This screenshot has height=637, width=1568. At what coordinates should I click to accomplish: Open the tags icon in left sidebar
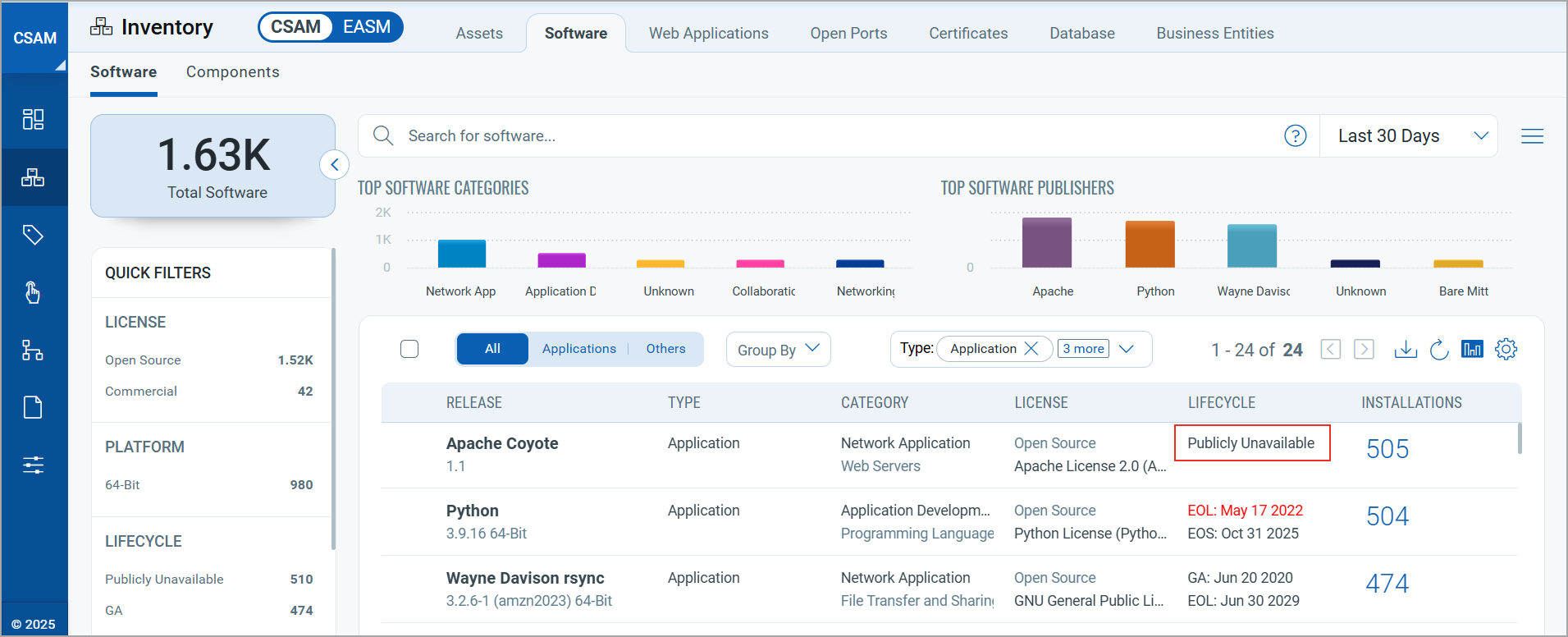tap(33, 235)
